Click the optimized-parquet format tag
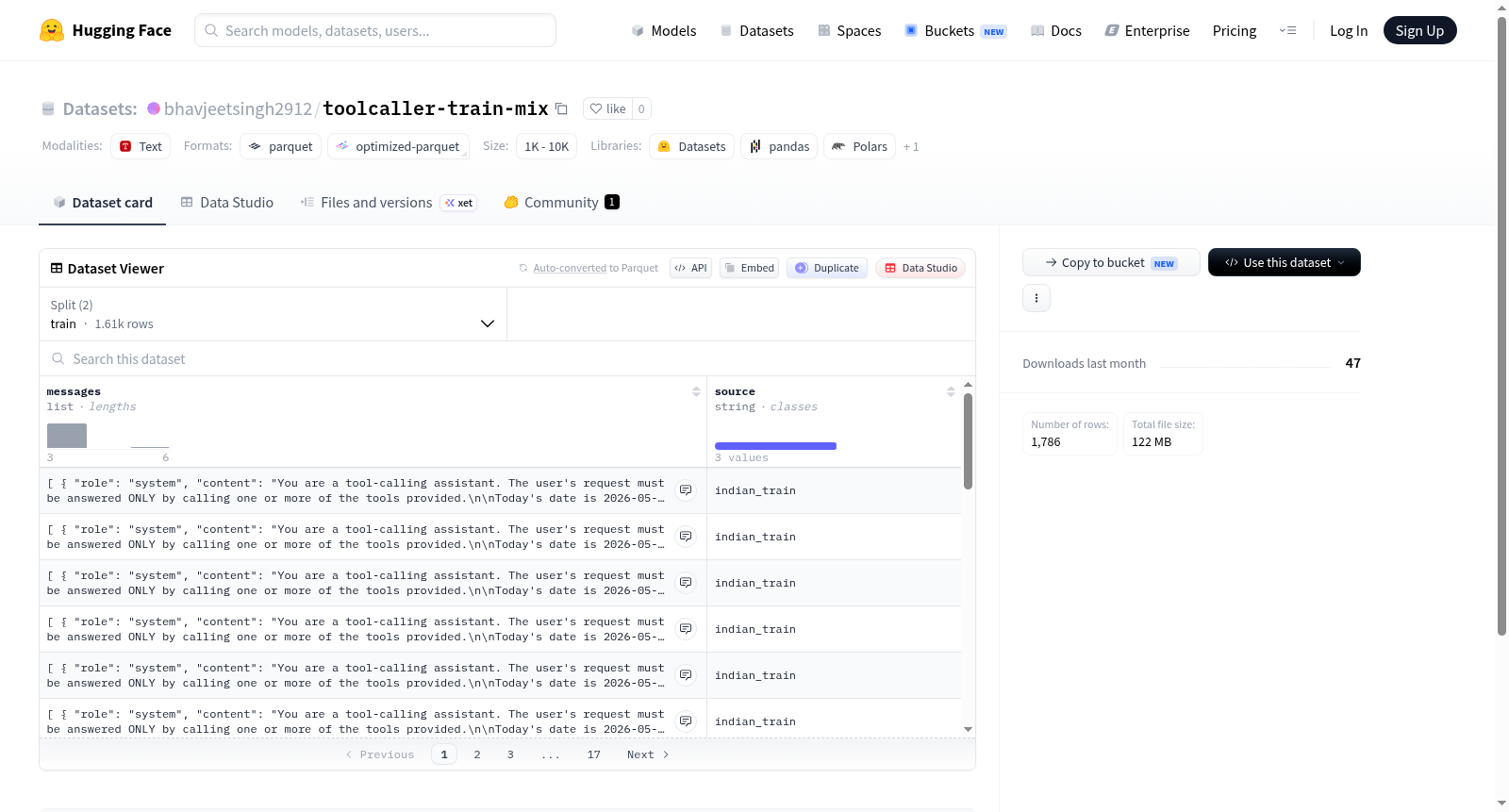This screenshot has width=1509, height=812. point(398,146)
